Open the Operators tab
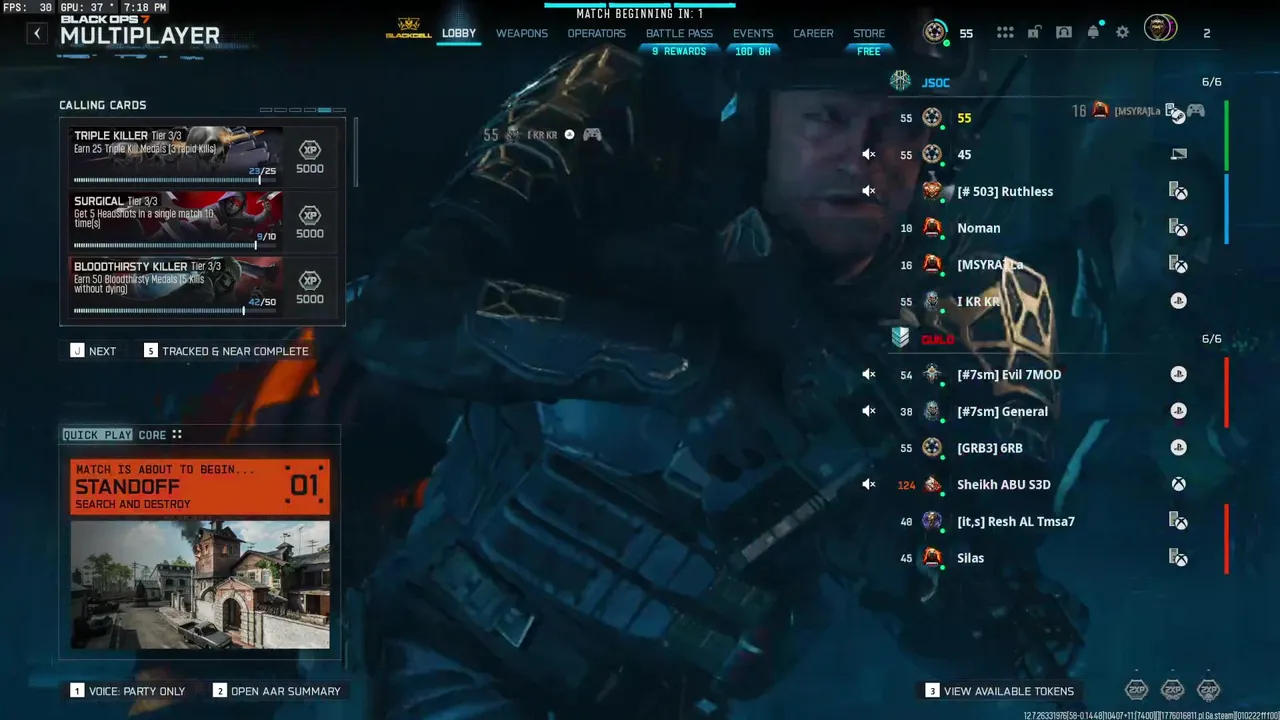Image resolution: width=1280 pixels, height=720 pixels. (596, 33)
